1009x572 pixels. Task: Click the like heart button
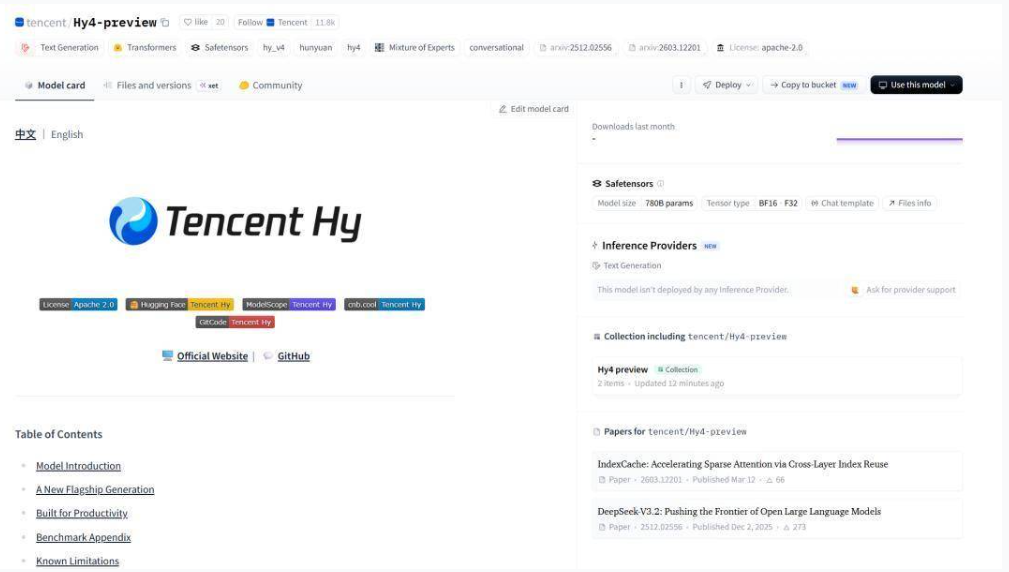click(x=196, y=22)
